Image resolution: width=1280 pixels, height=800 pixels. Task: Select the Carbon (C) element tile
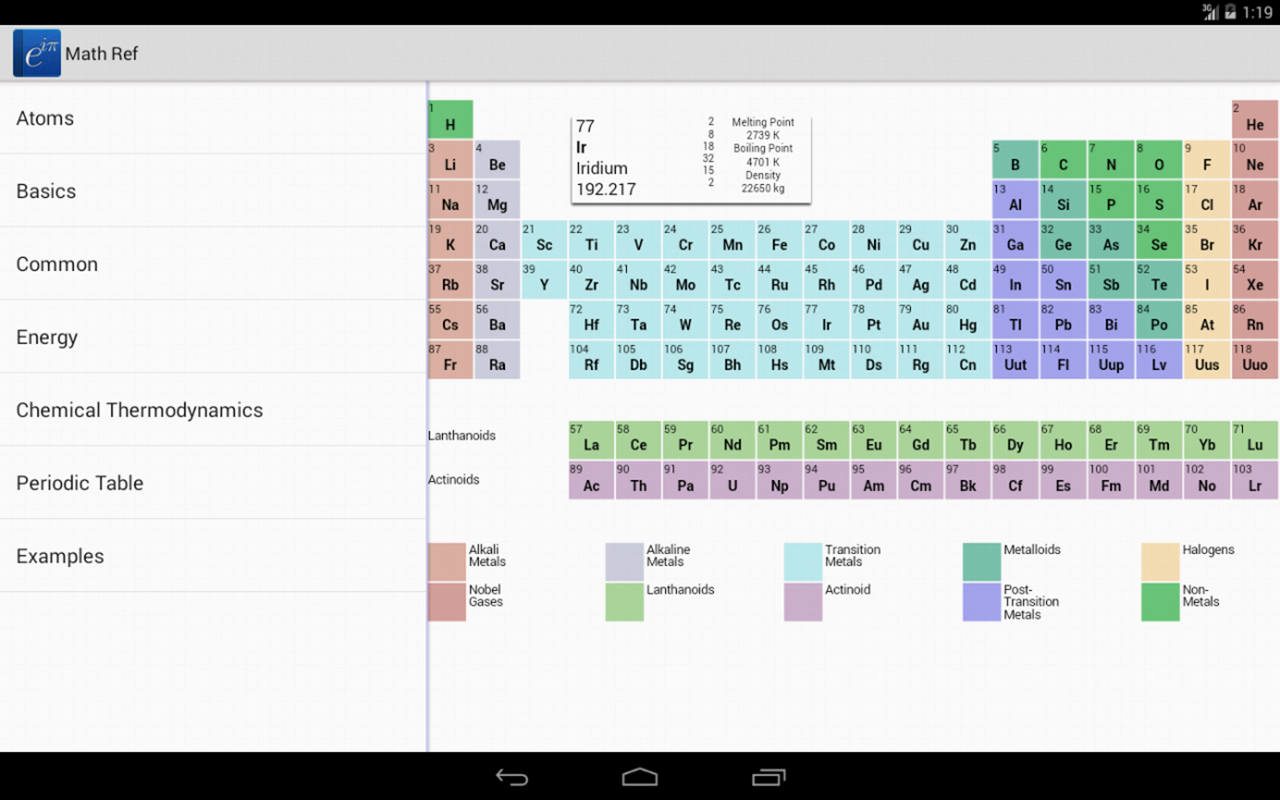coord(1062,159)
